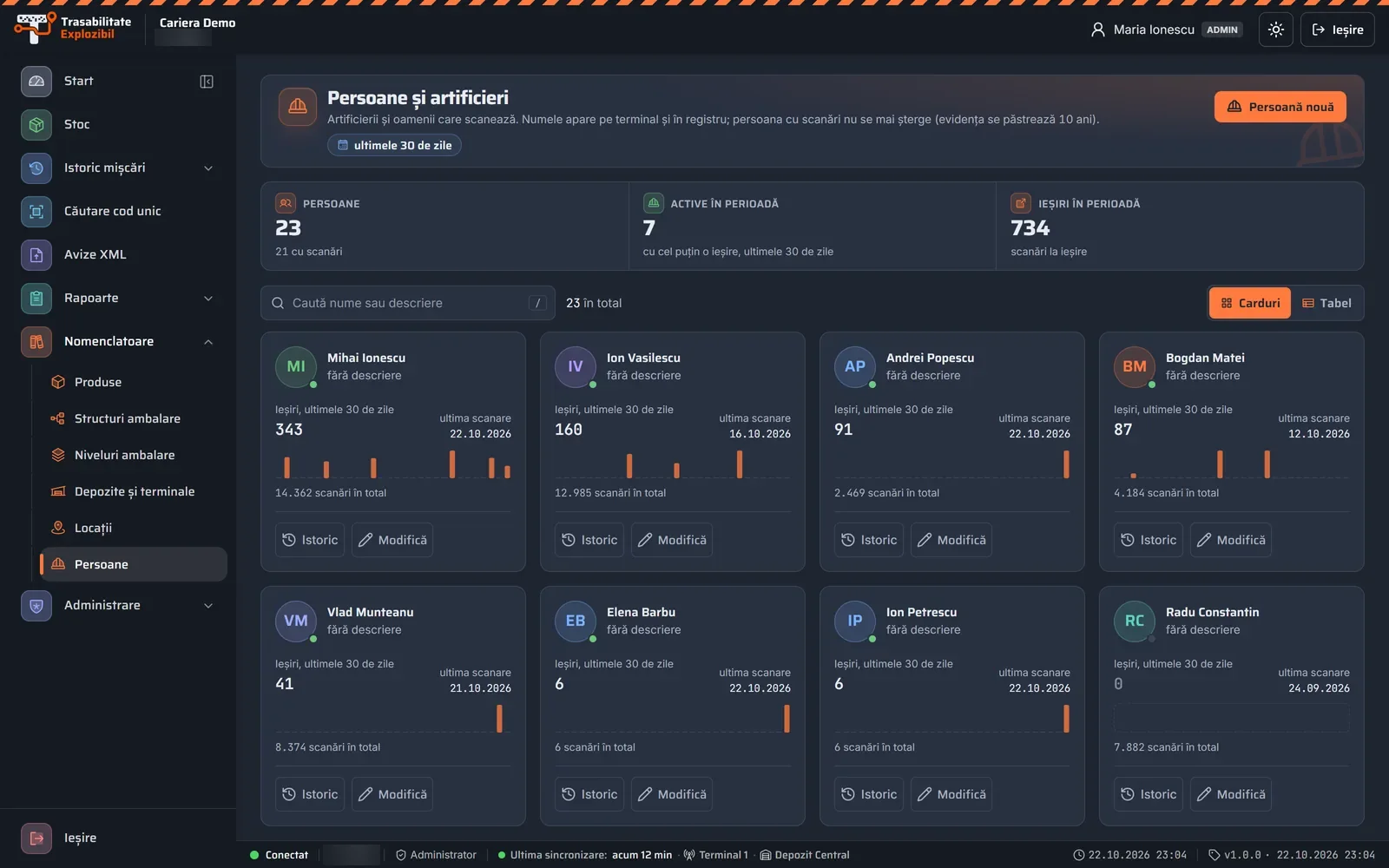Select Persoane in the sidebar
Viewport: 1389px width, 868px height.
[x=134, y=564]
